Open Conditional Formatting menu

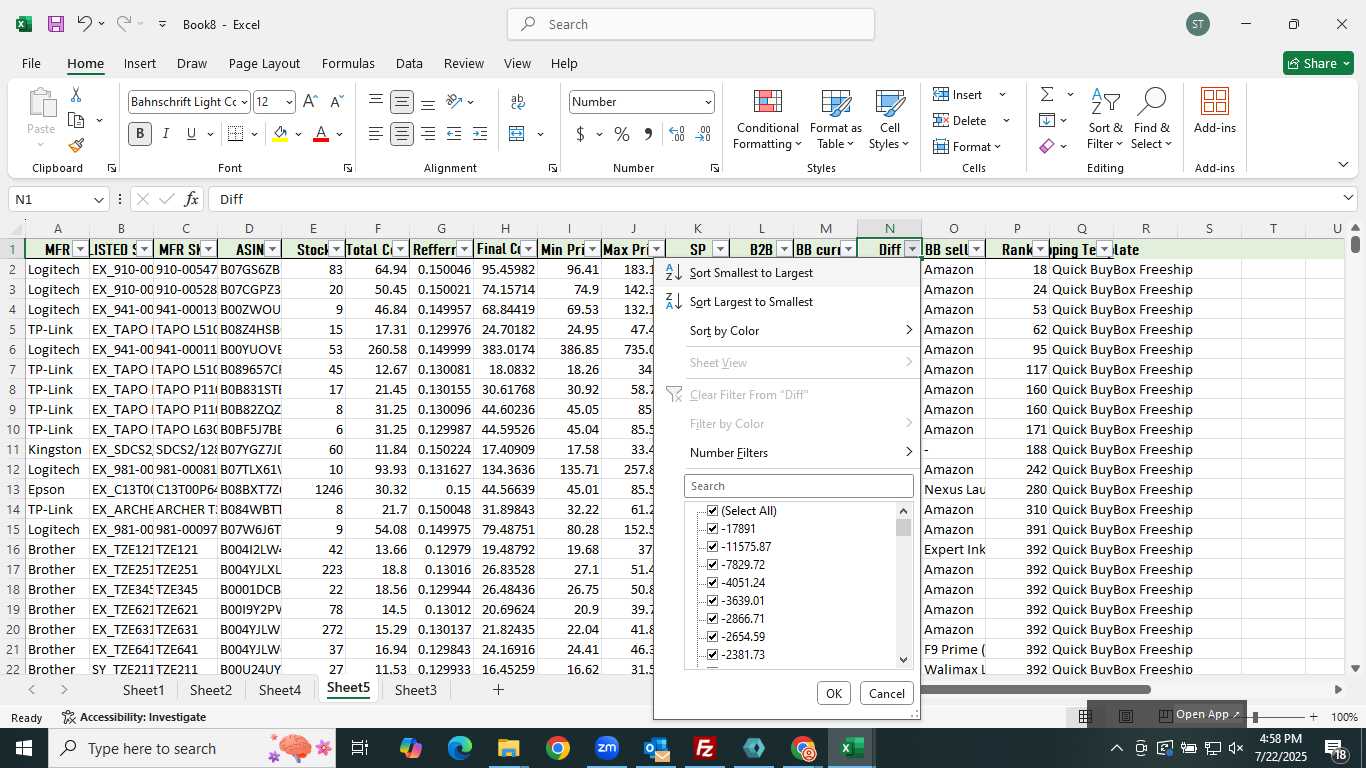tap(767, 120)
